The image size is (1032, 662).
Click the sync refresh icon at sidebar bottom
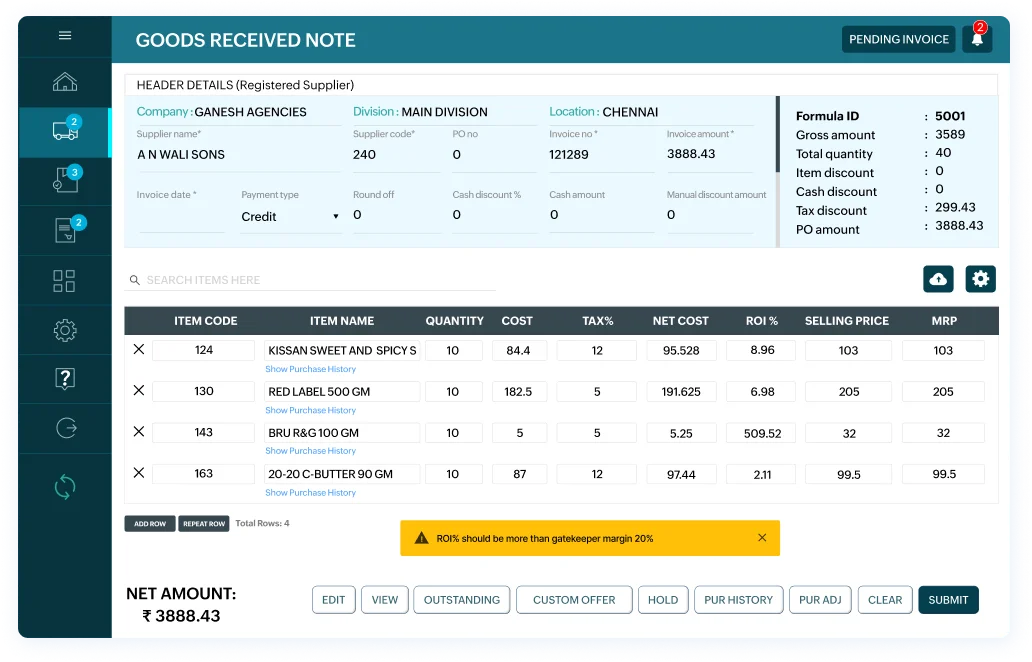(64, 487)
